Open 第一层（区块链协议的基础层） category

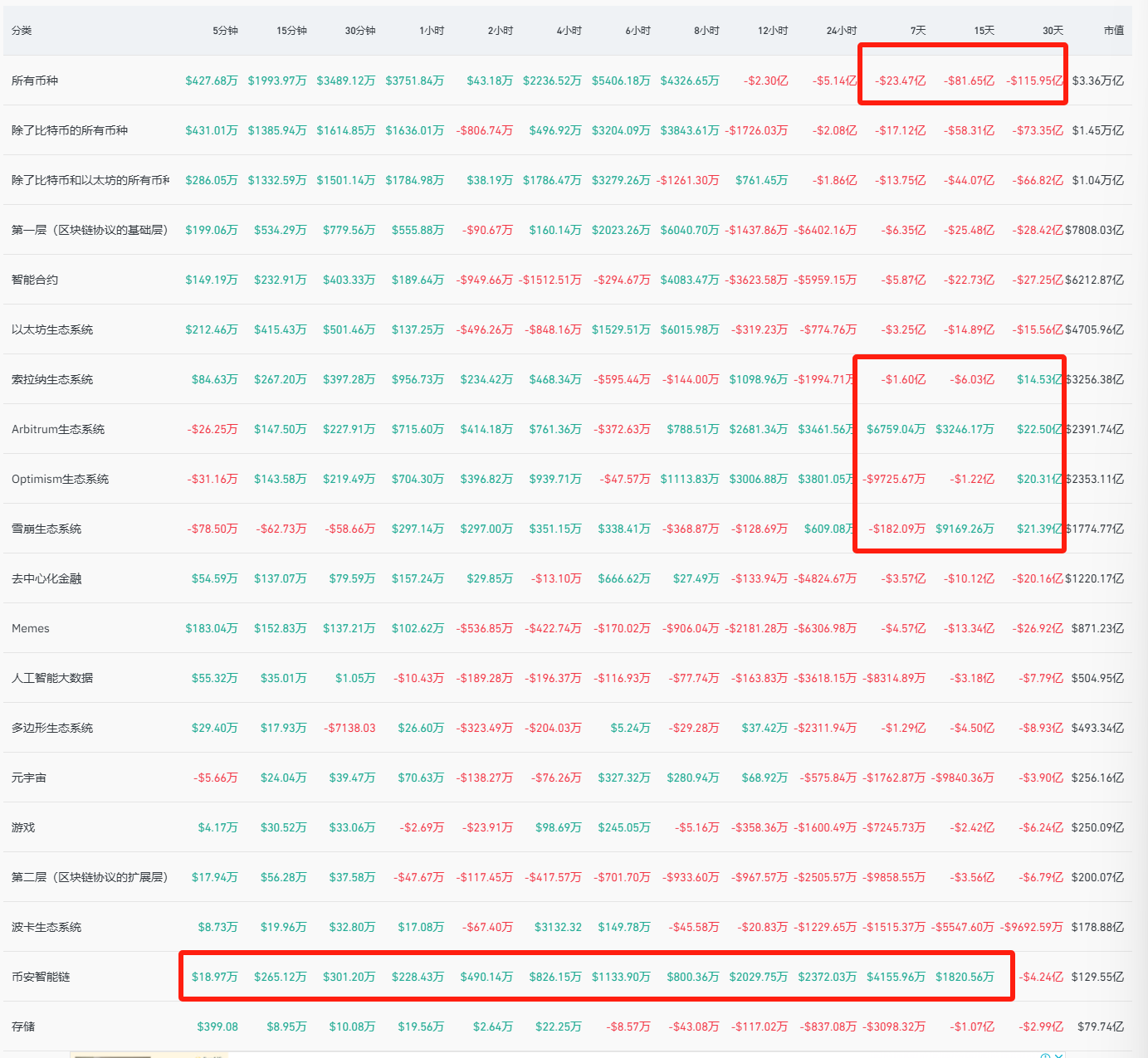tap(90, 230)
